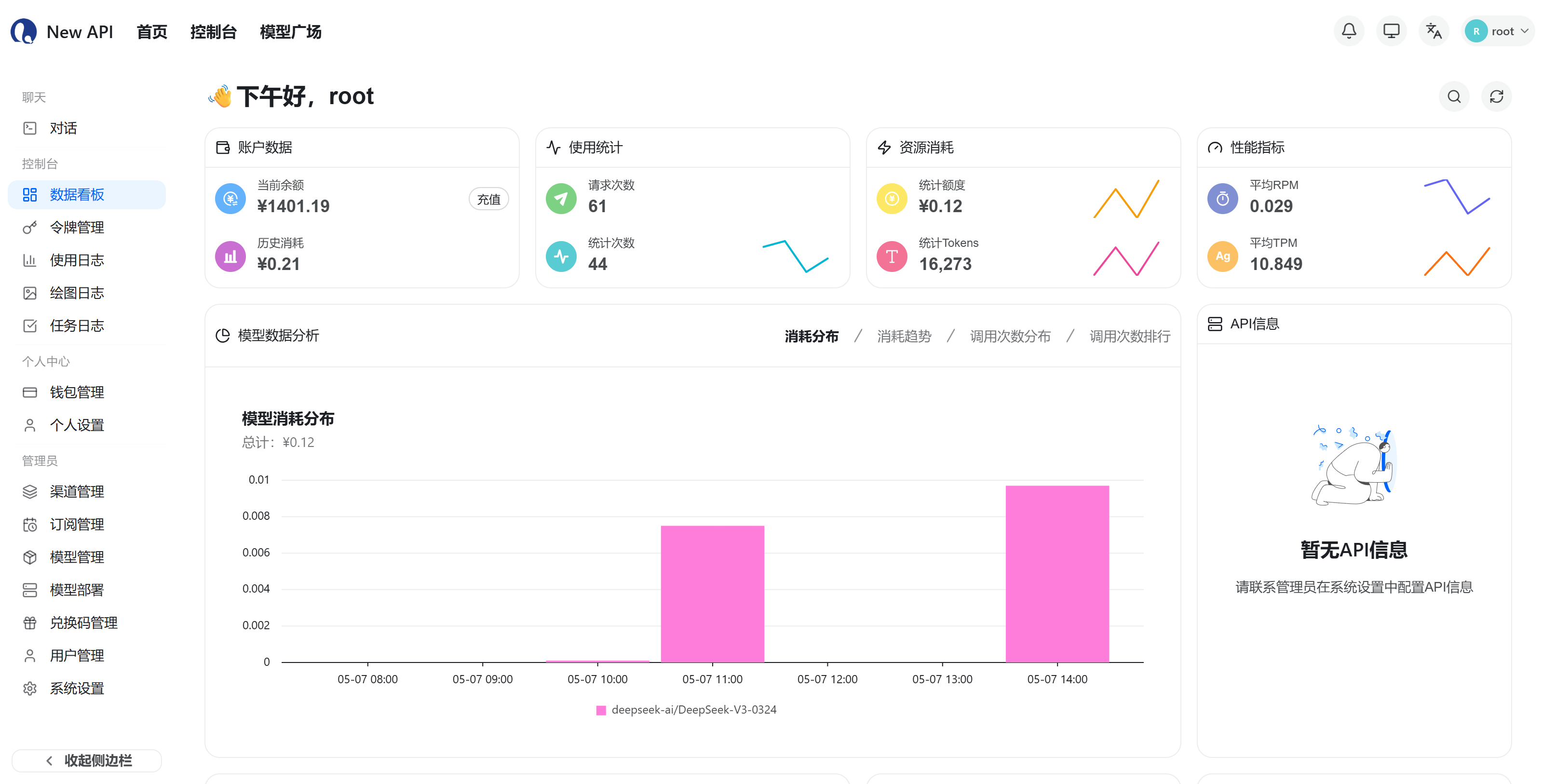Open the root user dropdown menu
The image size is (1543, 784).
(x=1497, y=31)
